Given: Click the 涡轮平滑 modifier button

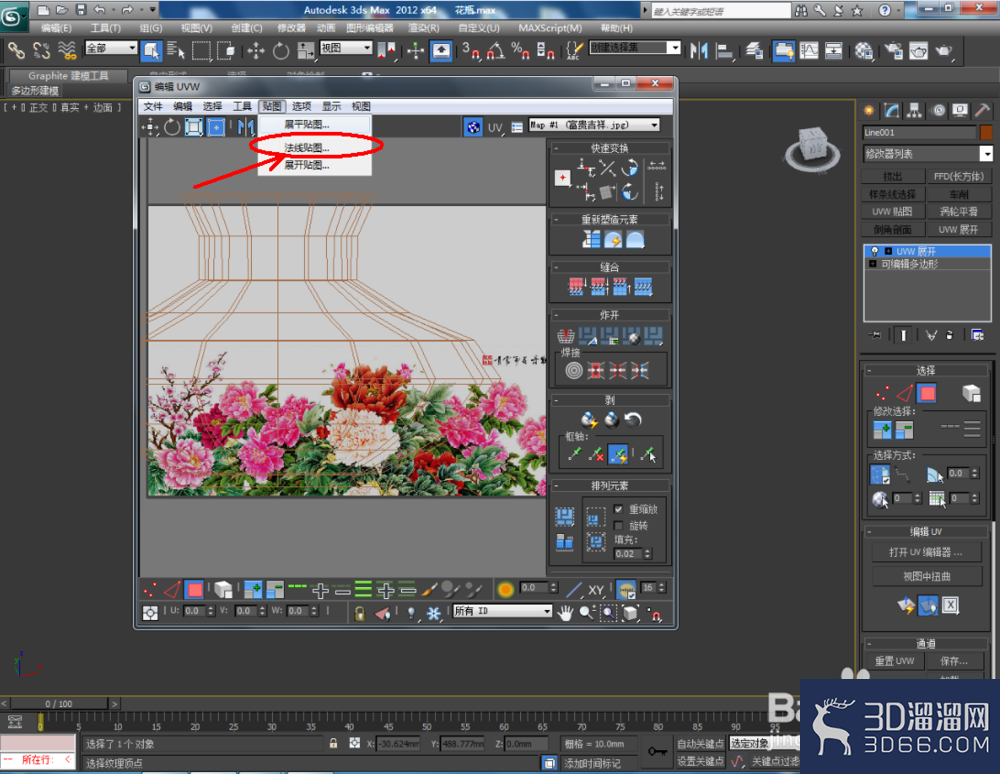Looking at the screenshot, I should [959, 212].
